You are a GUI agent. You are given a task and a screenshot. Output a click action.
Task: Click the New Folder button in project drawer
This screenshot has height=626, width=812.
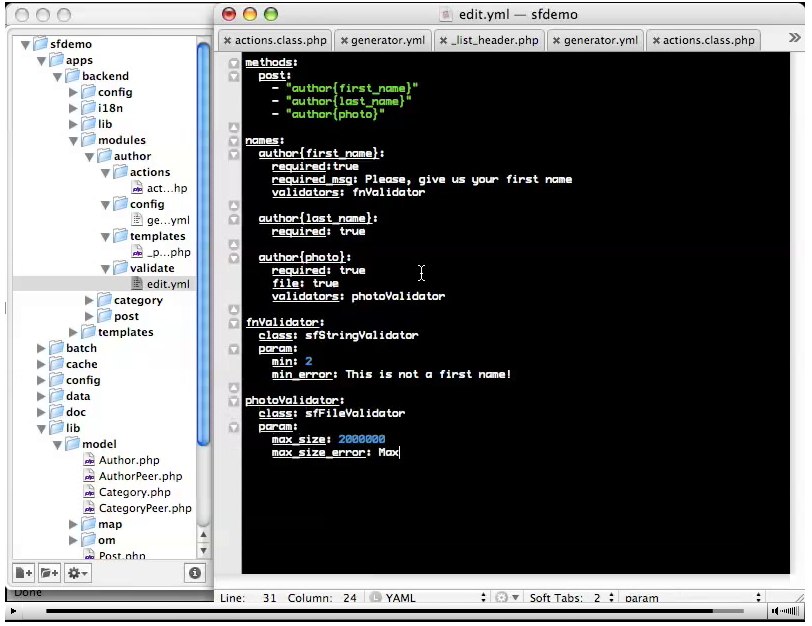tap(49, 573)
